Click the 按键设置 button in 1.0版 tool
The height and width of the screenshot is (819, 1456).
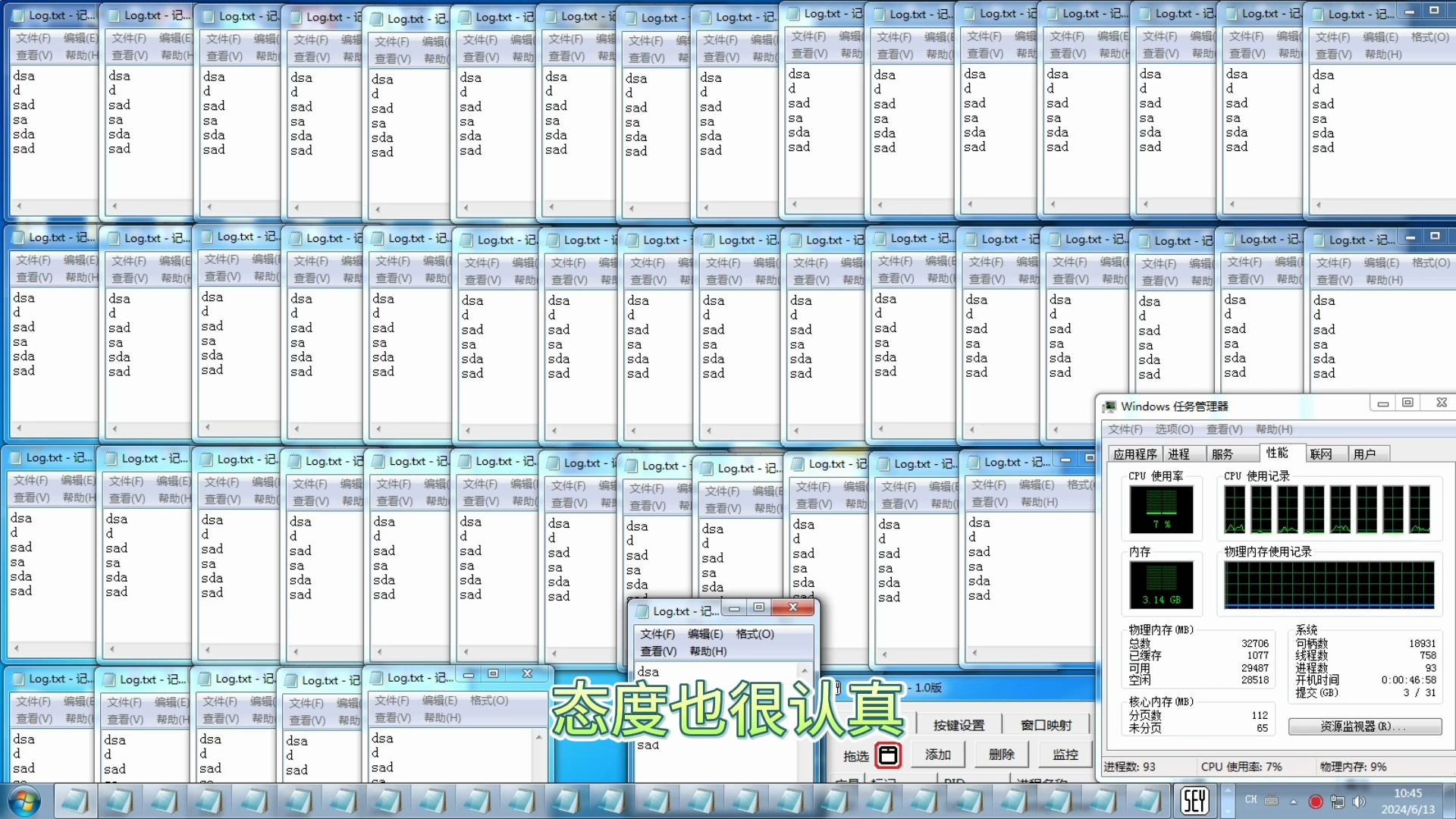click(x=959, y=725)
